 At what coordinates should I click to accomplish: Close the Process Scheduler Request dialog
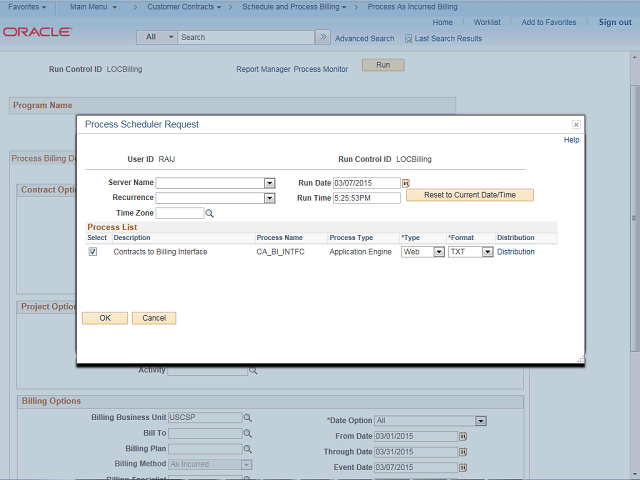[576, 124]
